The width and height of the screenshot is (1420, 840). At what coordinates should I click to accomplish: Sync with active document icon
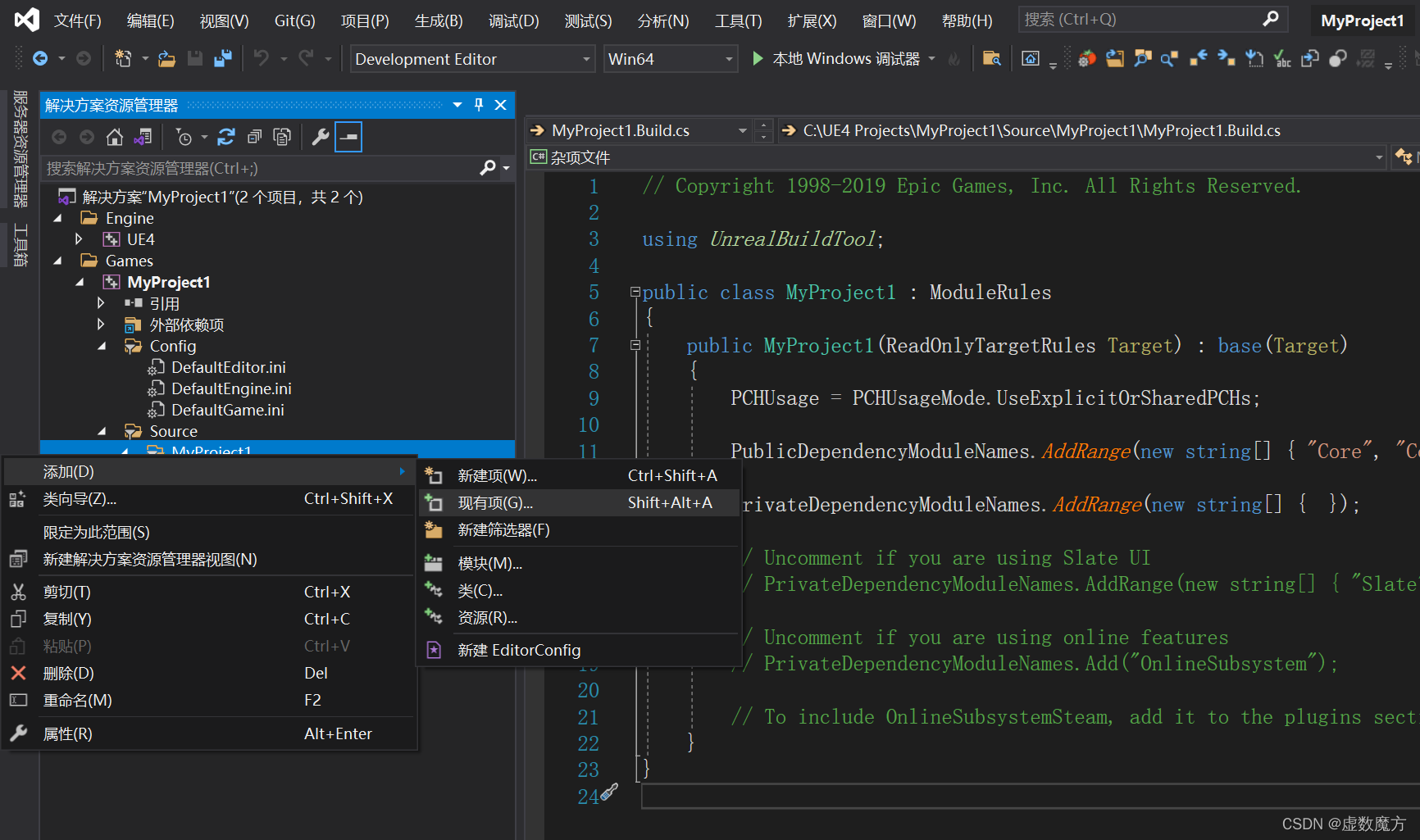226,137
